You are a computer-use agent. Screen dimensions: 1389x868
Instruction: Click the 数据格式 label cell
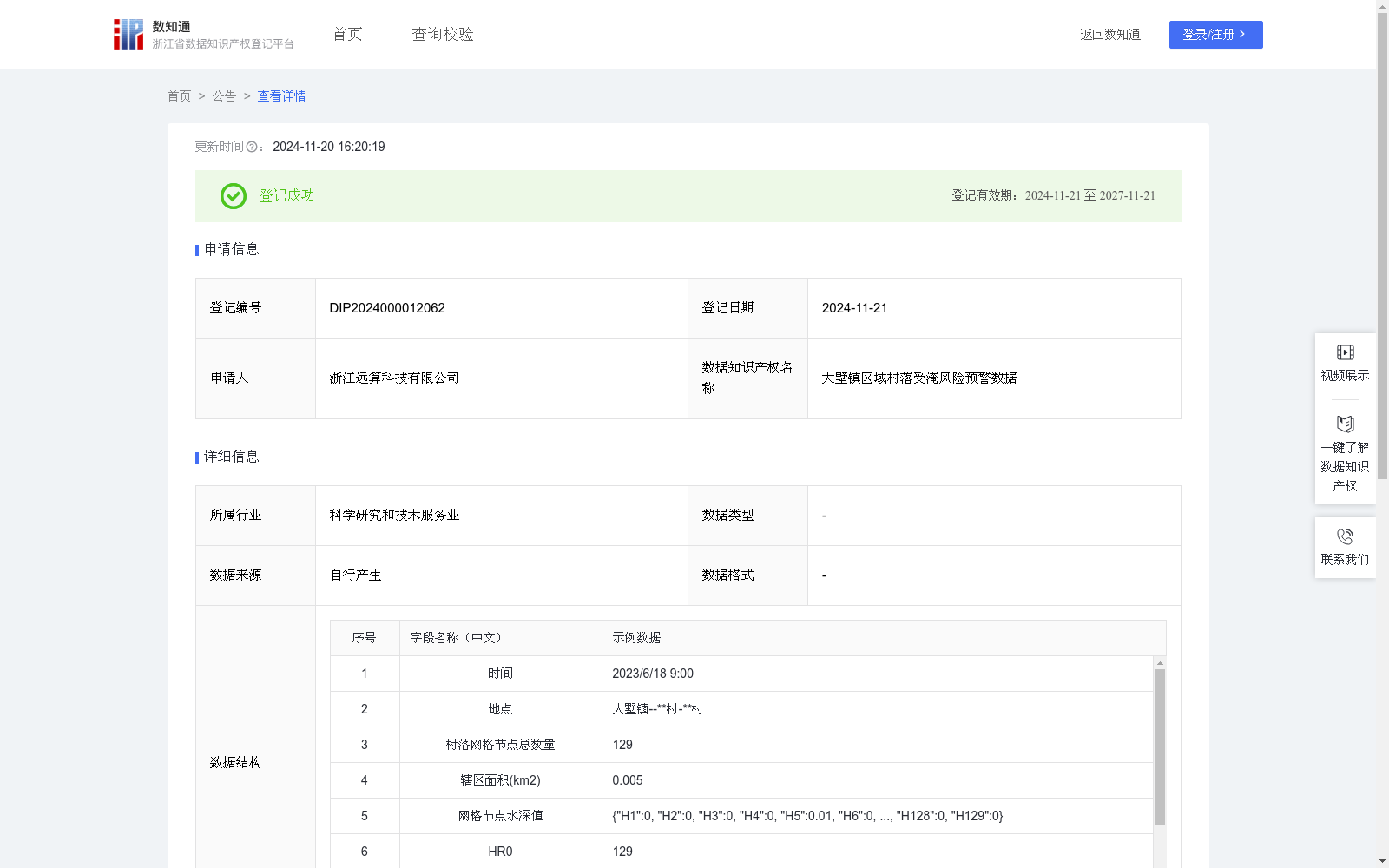pos(747,575)
